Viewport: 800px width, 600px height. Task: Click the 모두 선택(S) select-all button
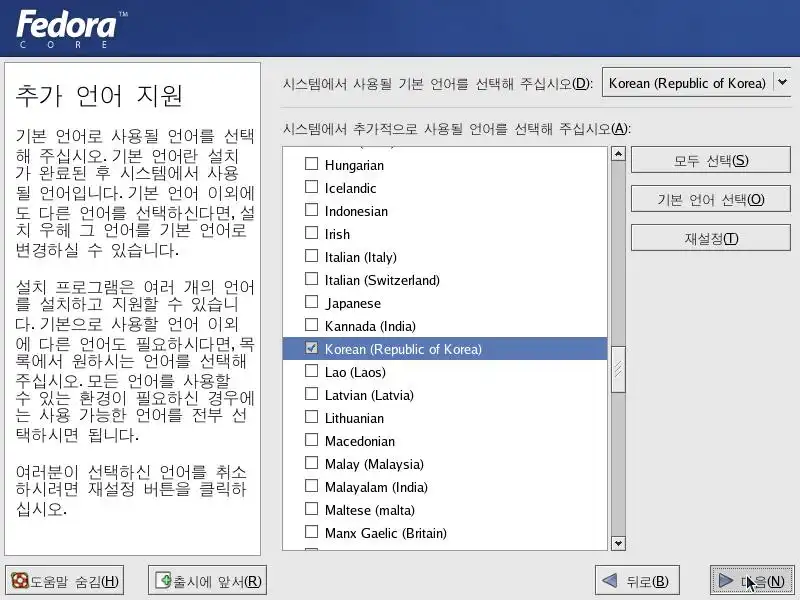711,160
